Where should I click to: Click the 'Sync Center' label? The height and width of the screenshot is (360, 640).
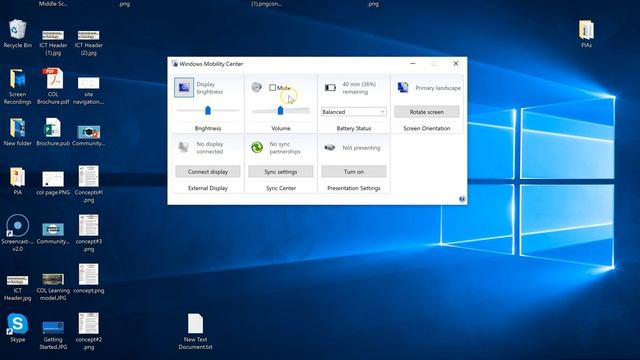[x=281, y=188]
